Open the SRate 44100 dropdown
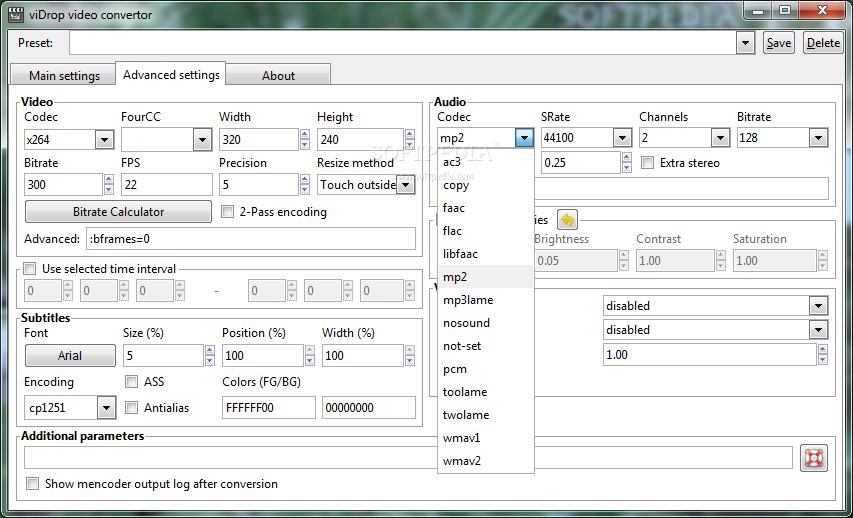Screen dimensions: 853x518 (x=622, y=138)
